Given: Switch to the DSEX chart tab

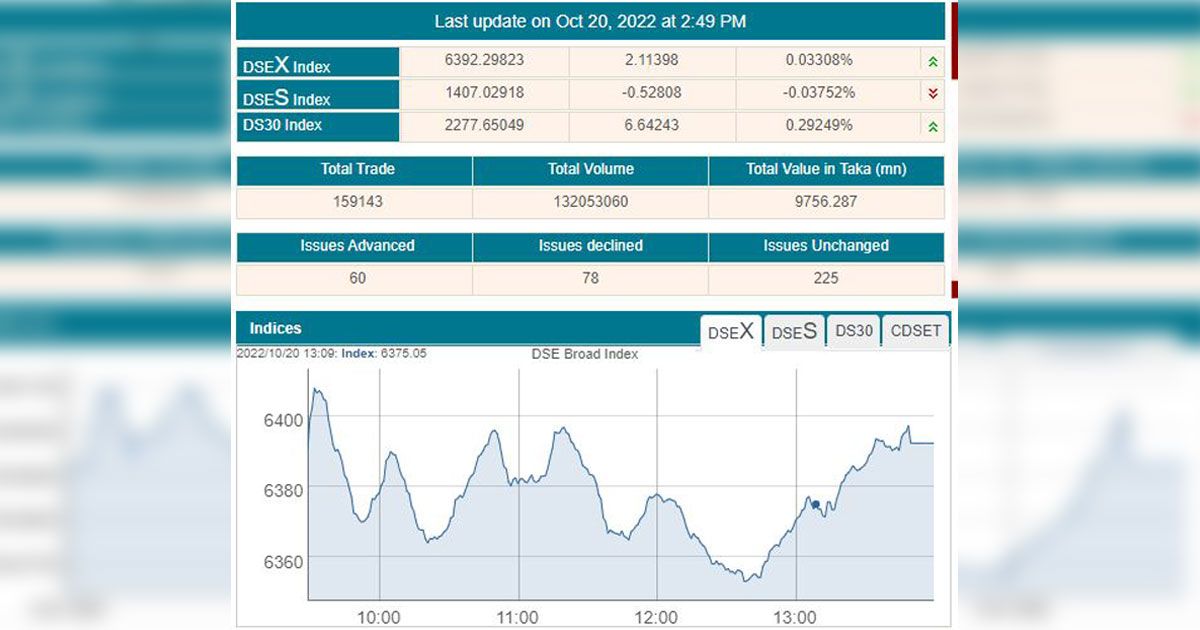Looking at the screenshot, I should (731, 332).
